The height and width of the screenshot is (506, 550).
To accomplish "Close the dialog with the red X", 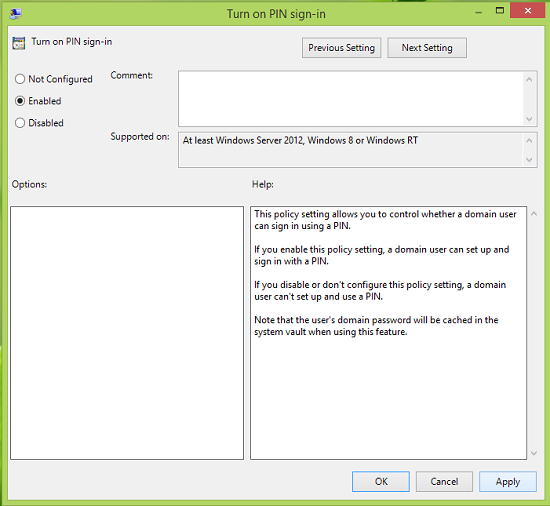I will [x=527, y=11].
